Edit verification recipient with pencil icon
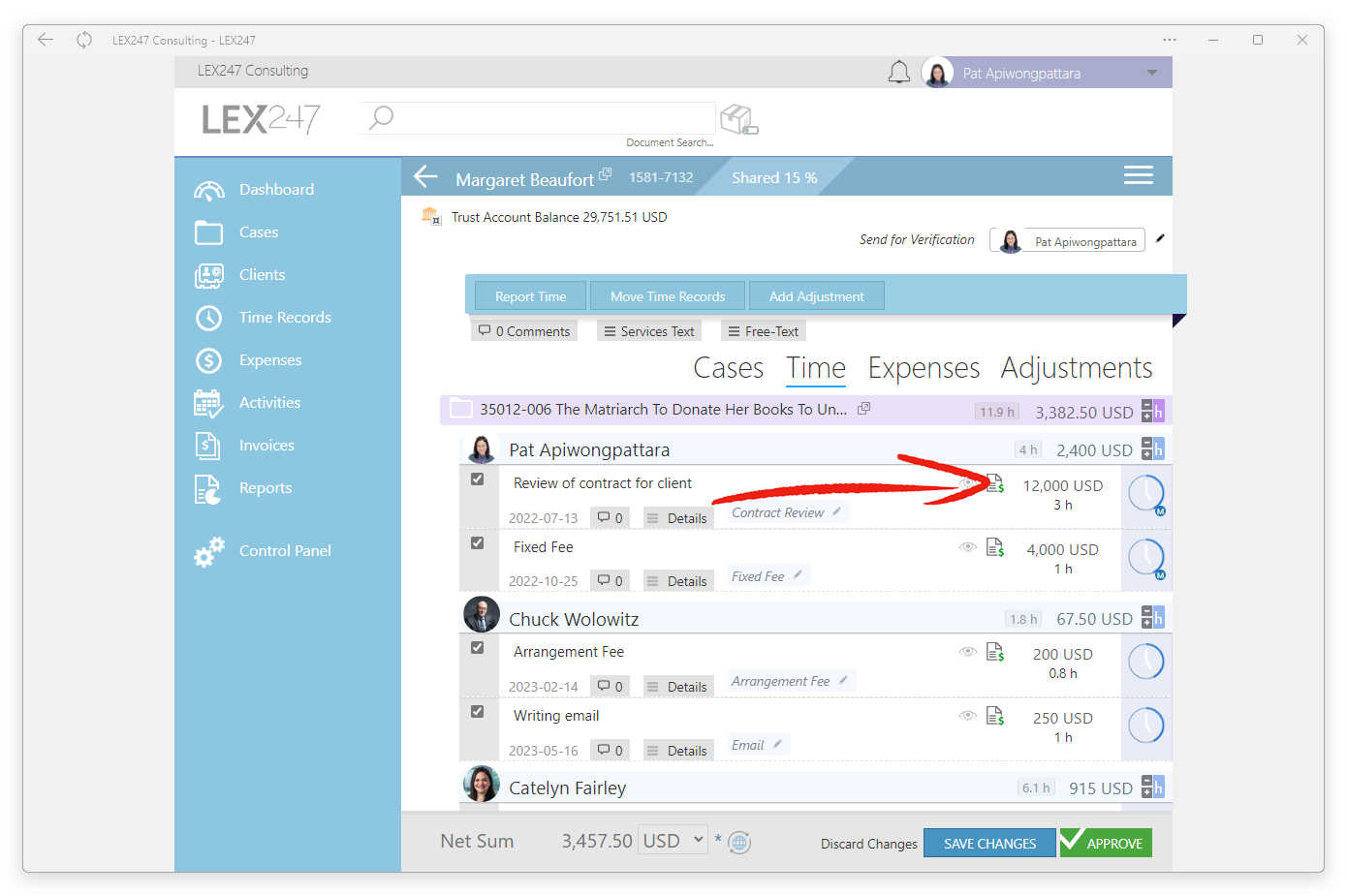 click(x=1160, y=238)
